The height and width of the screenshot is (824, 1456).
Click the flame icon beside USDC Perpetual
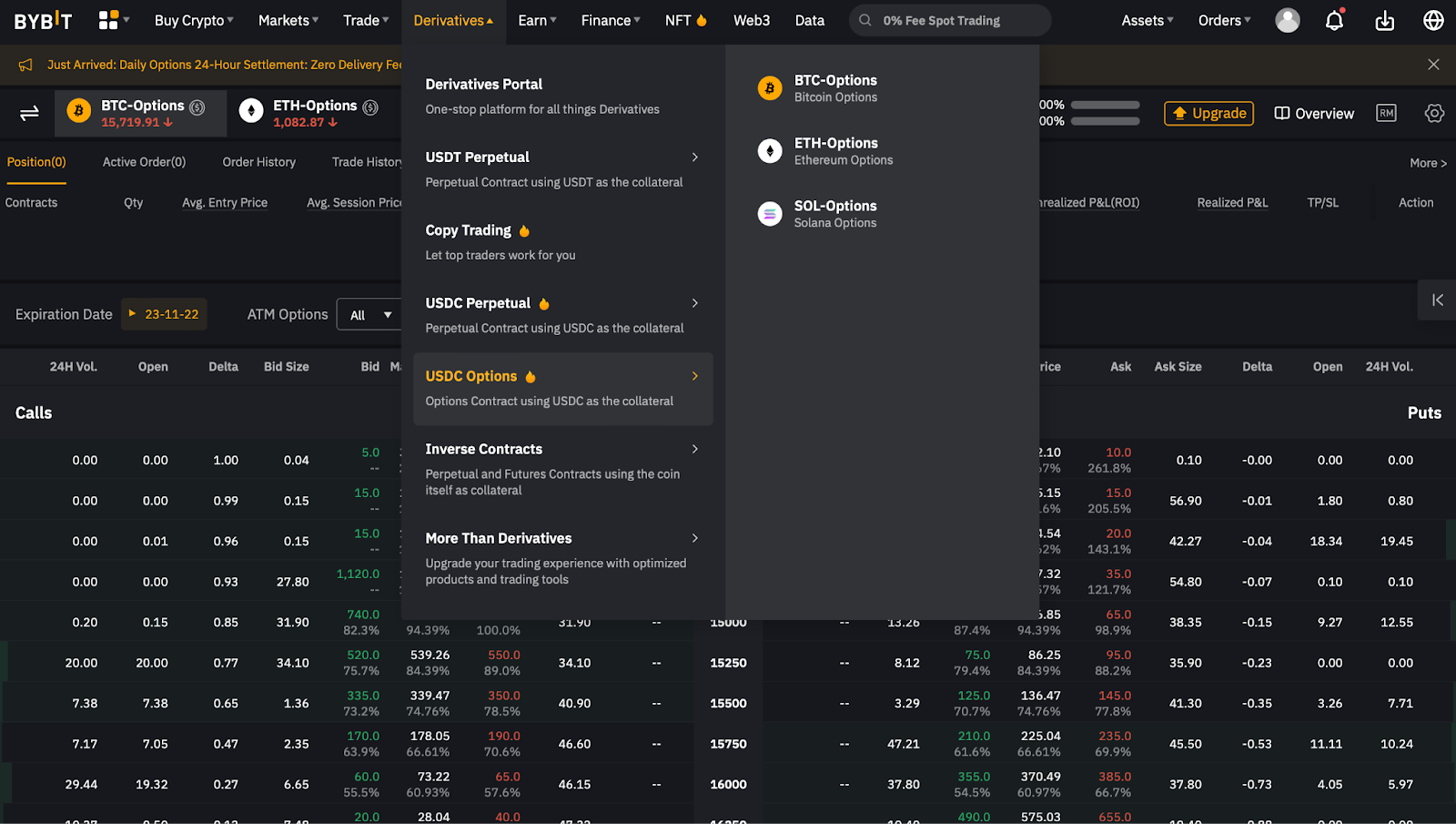pyautogui.click(x=544, y=303)
